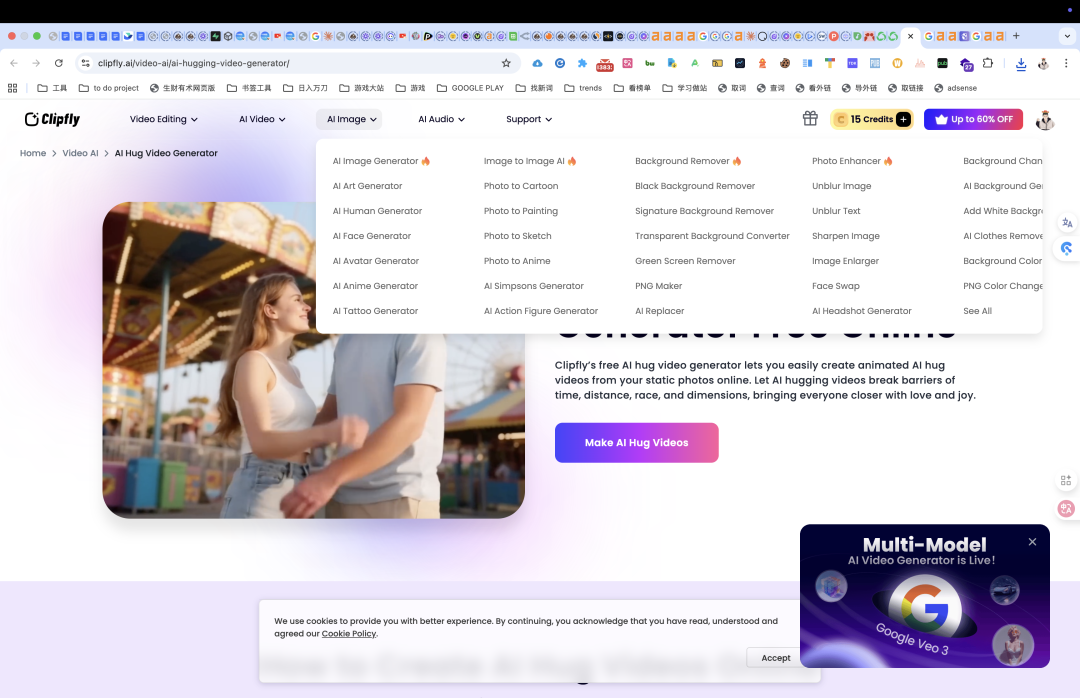The image size is (1080, 698).
Task: Open AI Action Figure Generator
Action: pyautogui.click(x=541, y=311)
